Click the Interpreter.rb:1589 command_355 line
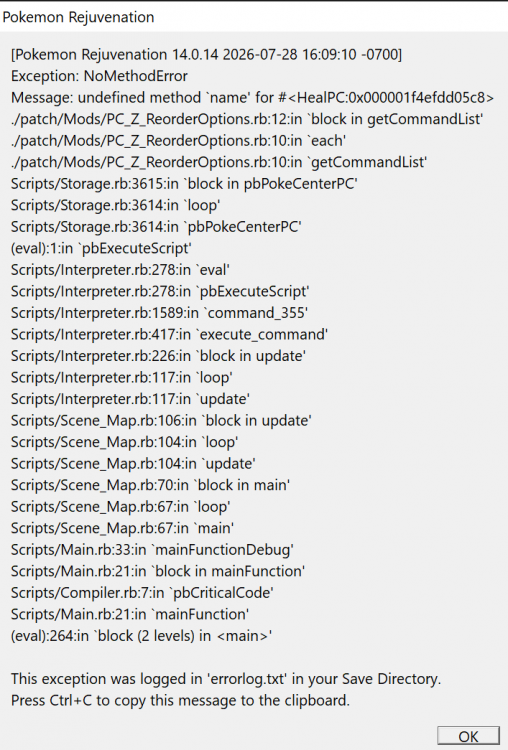Viewport: 508px width, 750px height. [159, 313]
